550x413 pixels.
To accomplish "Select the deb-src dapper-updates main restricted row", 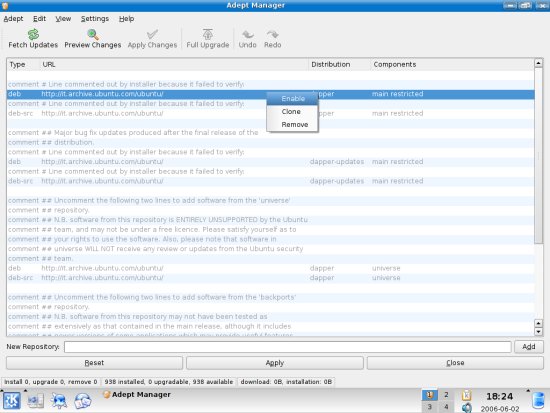I will [270, 181].
